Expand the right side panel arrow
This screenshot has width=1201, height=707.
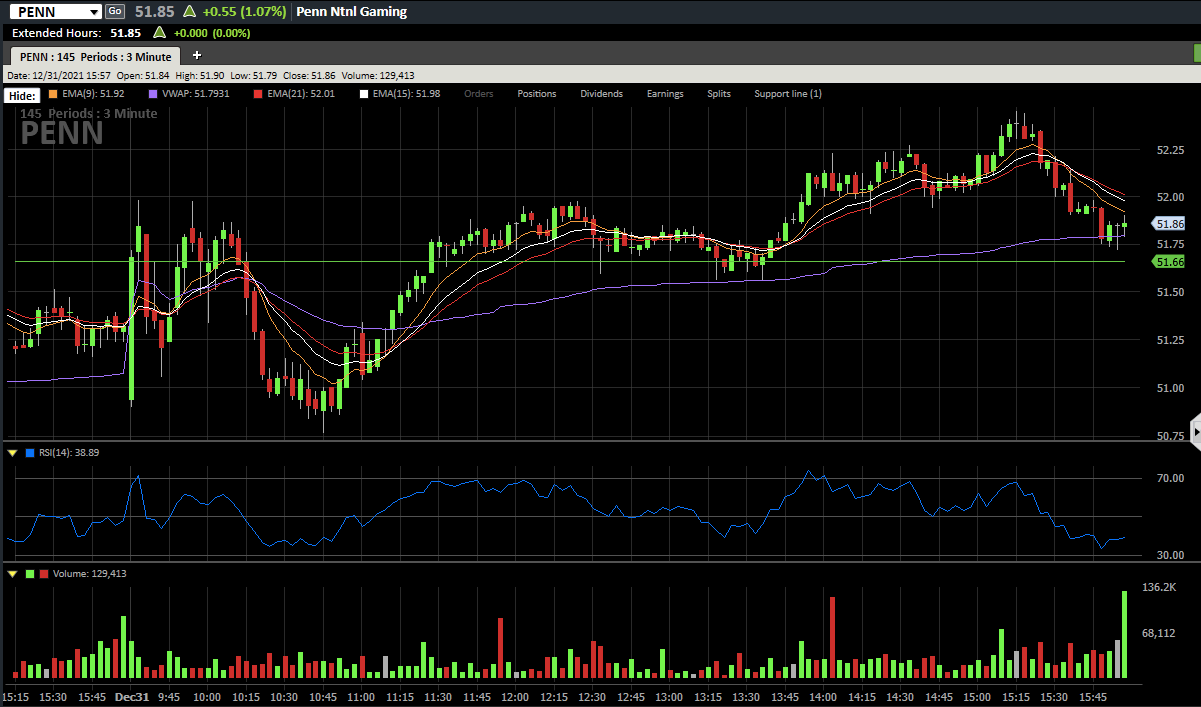[1195, 426]
